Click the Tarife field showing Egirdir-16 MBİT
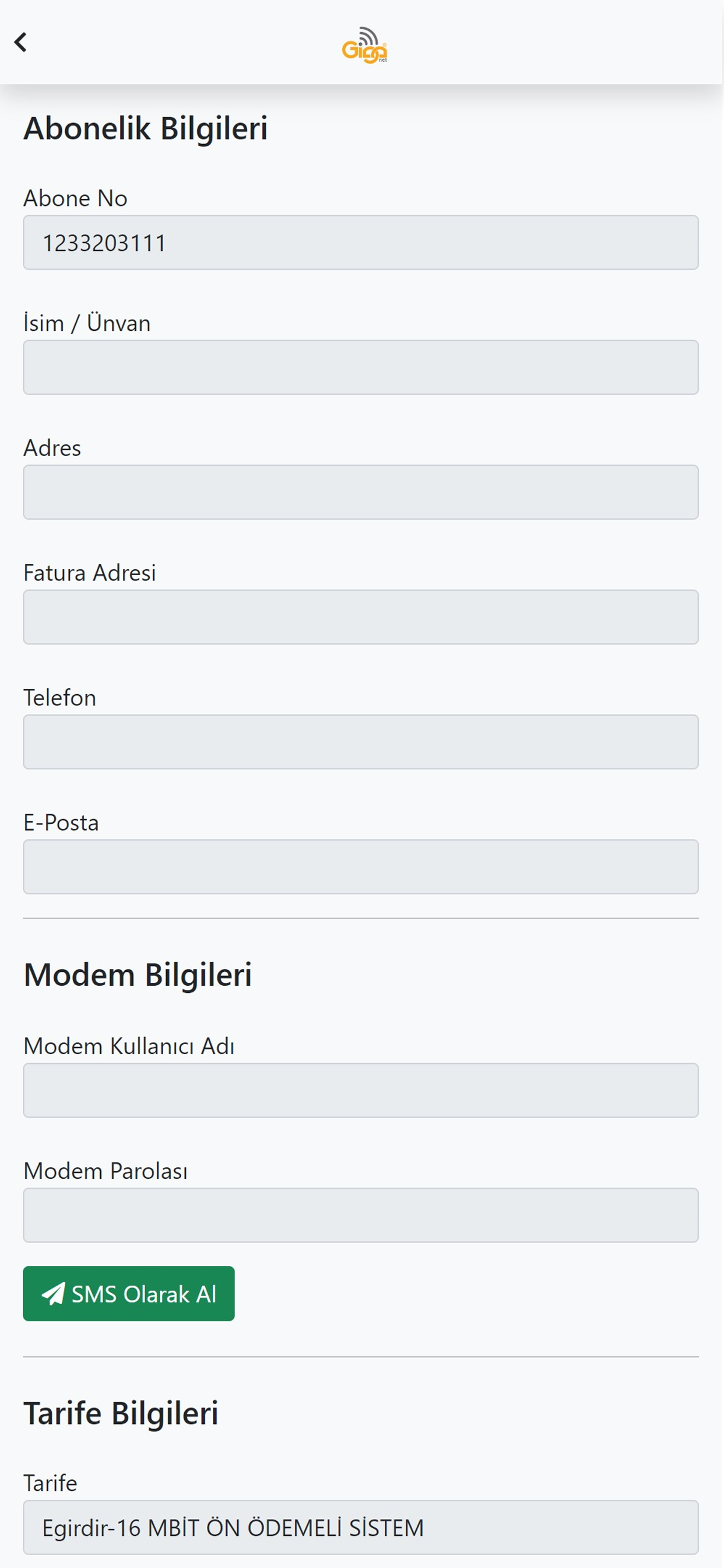 [361, 1527]
